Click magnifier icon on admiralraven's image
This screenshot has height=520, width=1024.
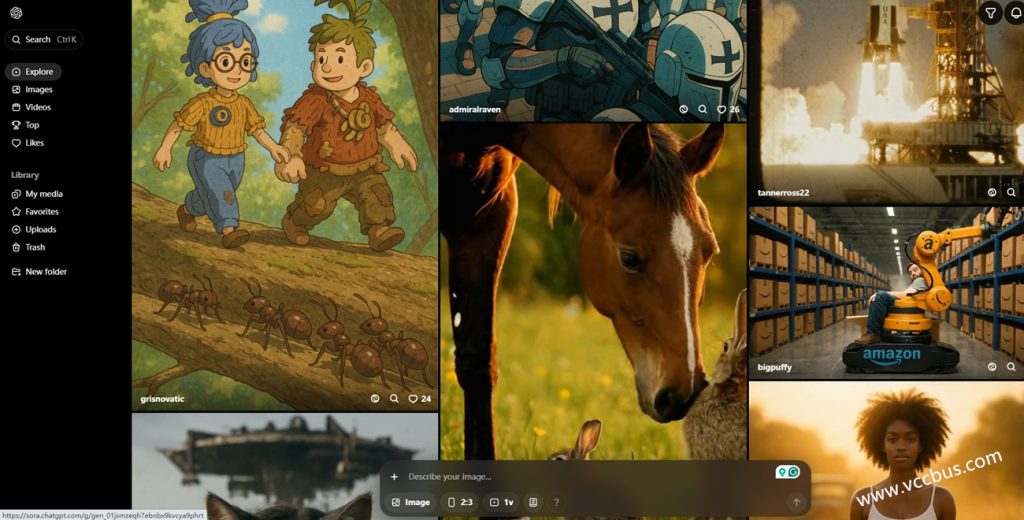[703, 109]
